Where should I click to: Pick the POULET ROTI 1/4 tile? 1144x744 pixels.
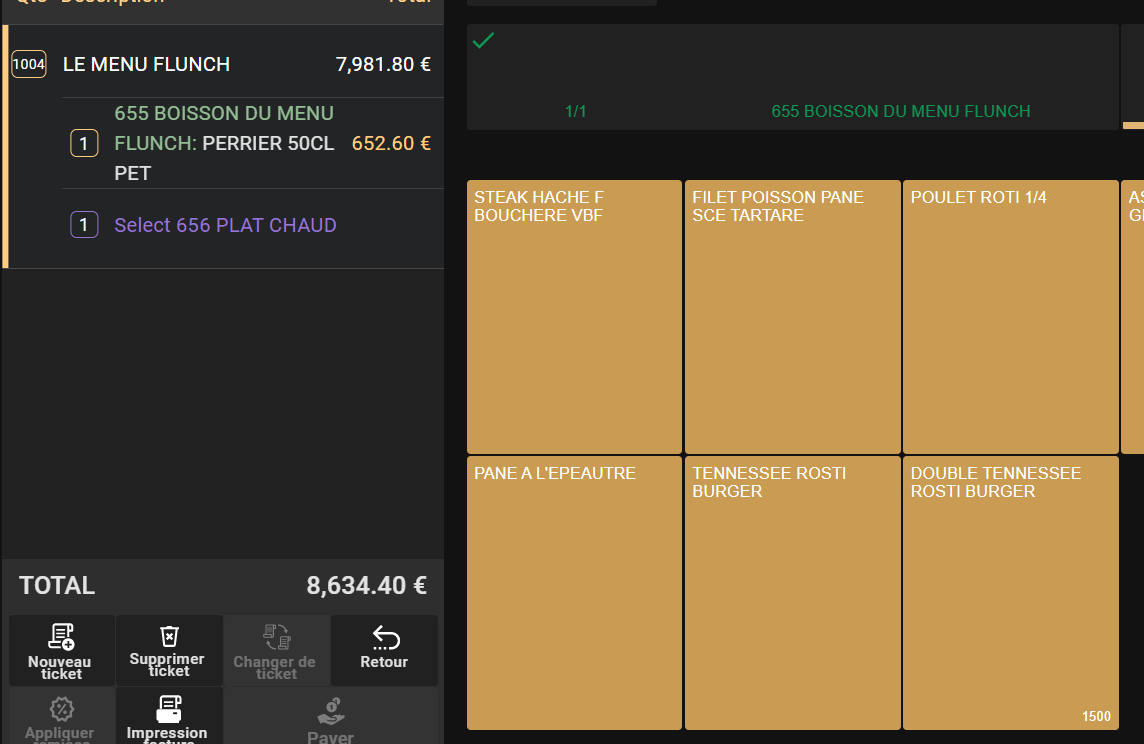tap(1010, 317)
